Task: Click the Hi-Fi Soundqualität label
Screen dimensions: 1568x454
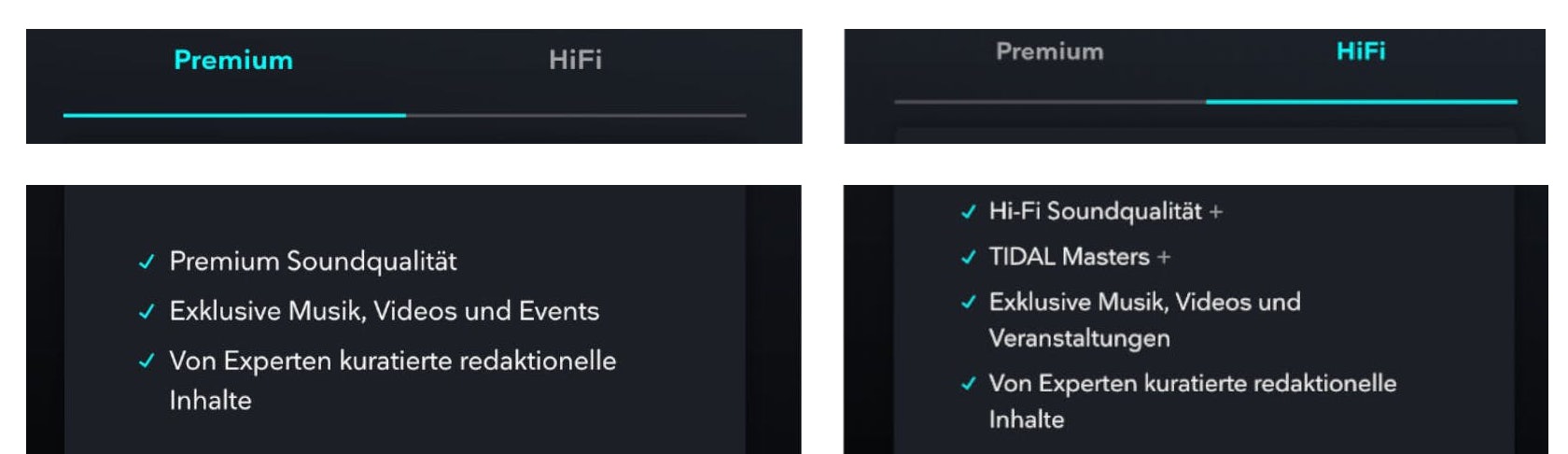Action: [x=1095, y=212]
